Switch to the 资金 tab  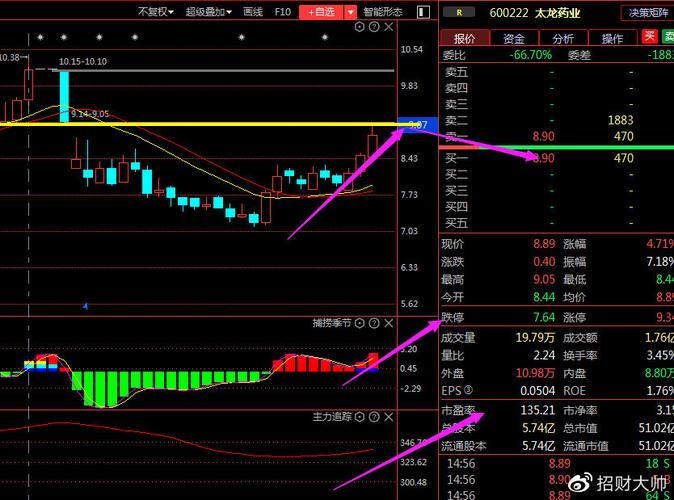(514, 38)
